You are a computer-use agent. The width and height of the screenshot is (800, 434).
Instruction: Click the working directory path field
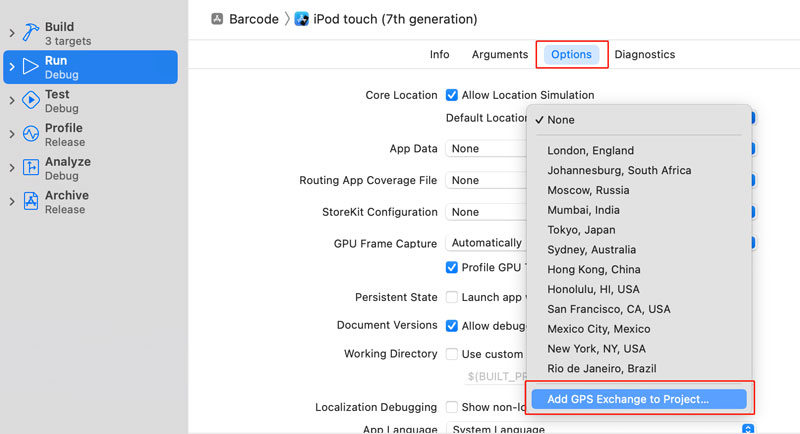tap(495, 376)
